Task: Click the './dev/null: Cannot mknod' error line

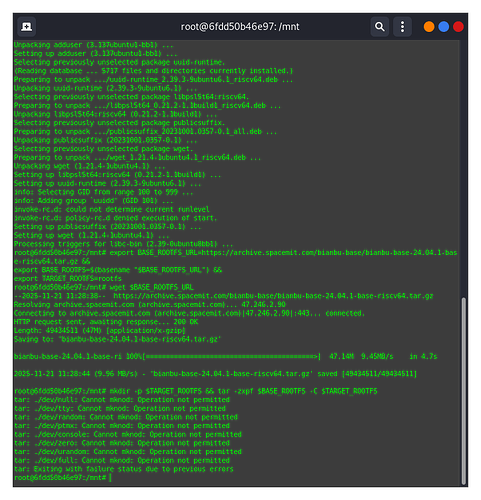Action: click(122, 400)
